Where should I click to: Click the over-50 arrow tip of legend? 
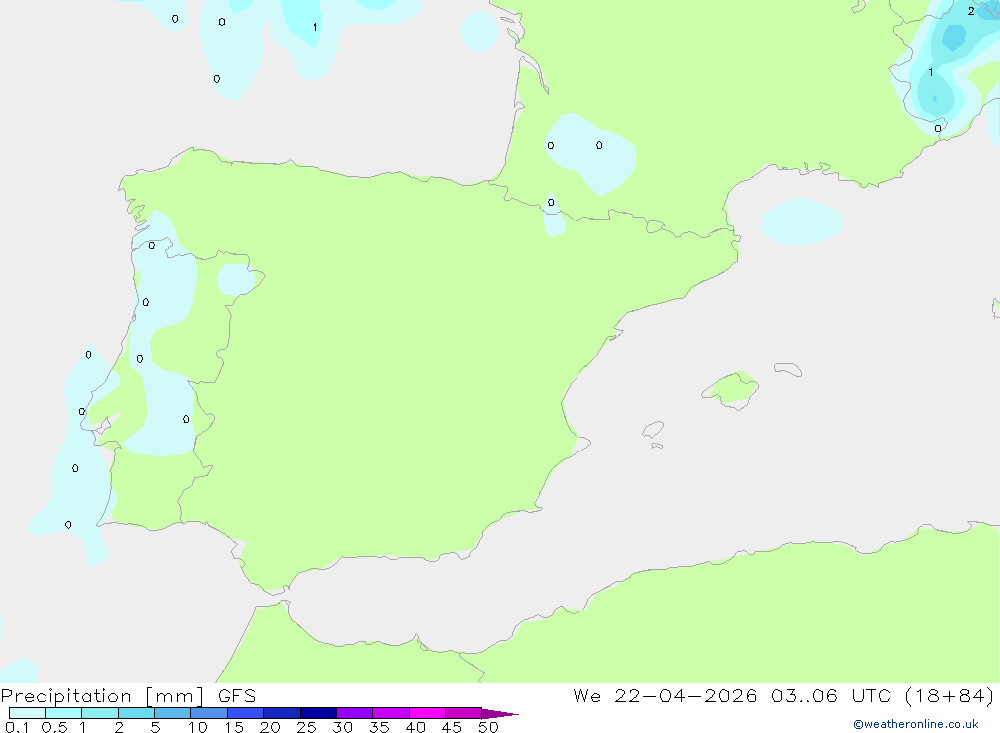(x=499, y=713)
